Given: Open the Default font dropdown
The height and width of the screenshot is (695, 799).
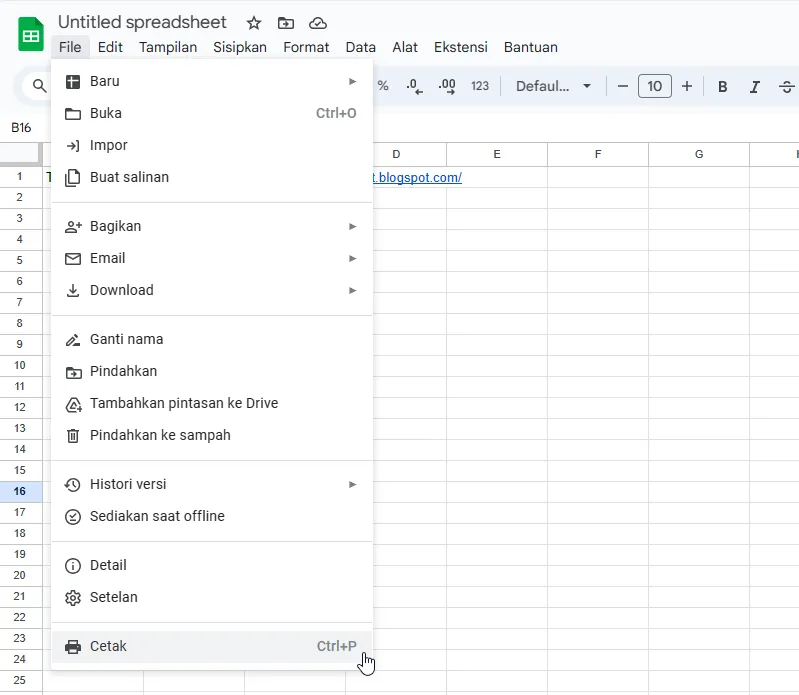Looking at the screenshot, I should coord(553,87).
